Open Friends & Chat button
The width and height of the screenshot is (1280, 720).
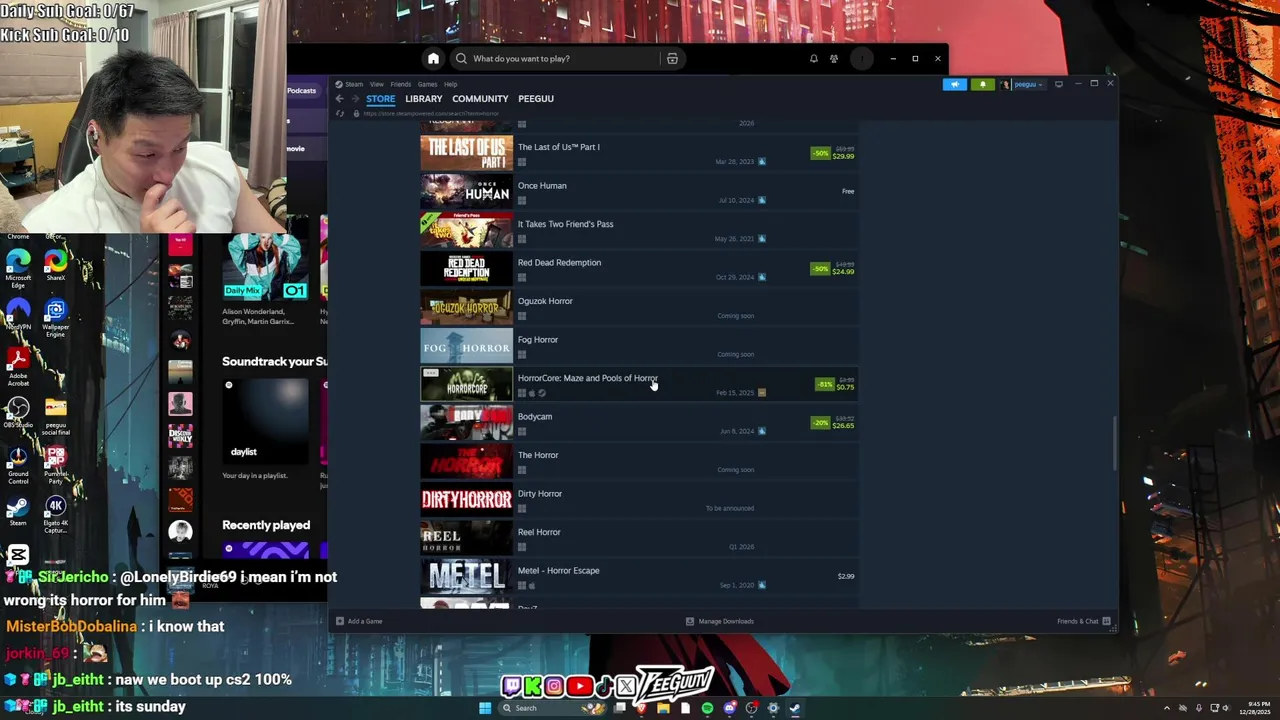[x=1083, y=621]
